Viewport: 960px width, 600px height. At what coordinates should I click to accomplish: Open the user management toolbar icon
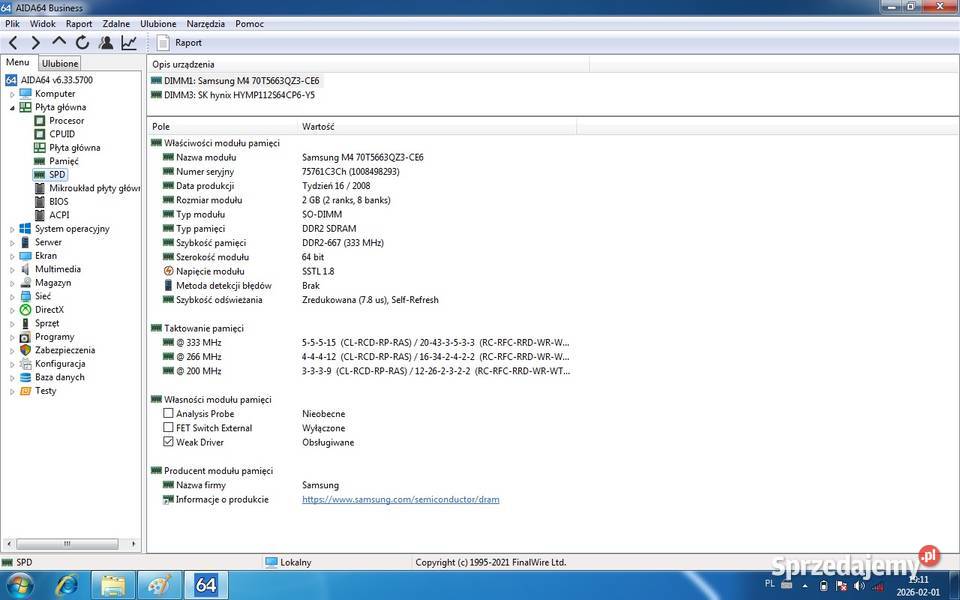point(106,43)
